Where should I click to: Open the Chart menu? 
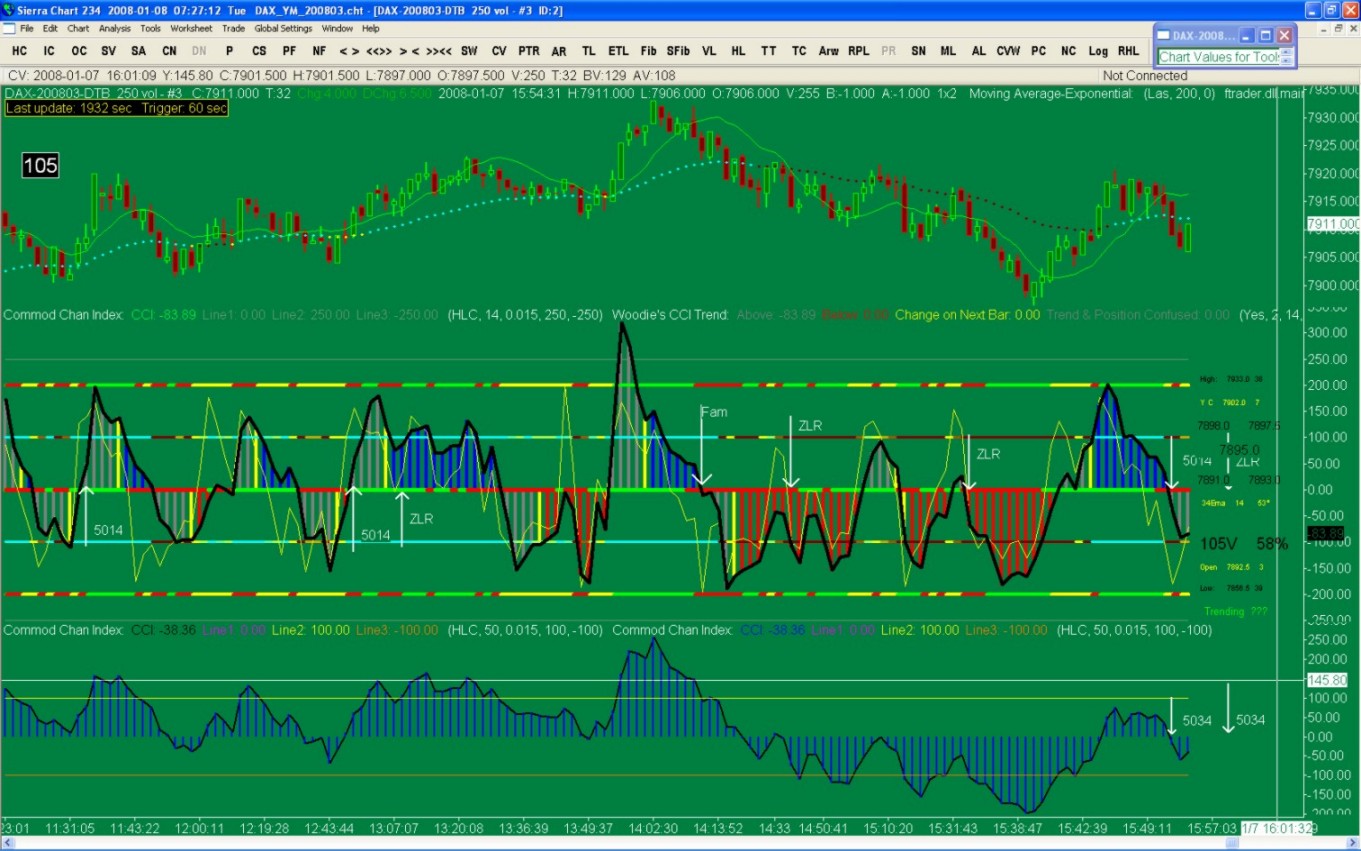79,29
